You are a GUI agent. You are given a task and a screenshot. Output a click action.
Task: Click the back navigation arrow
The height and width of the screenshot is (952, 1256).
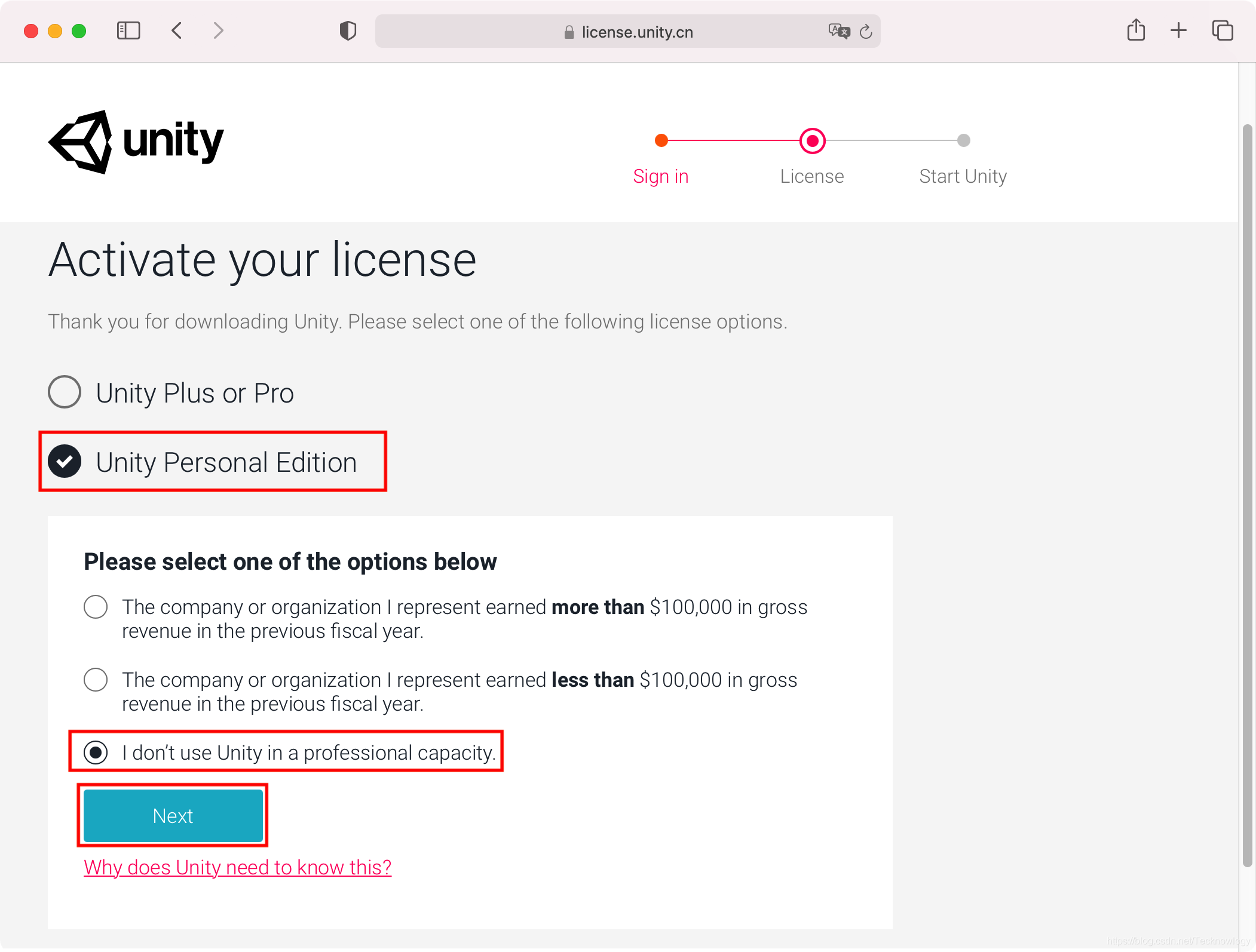[x=176, y=30]
